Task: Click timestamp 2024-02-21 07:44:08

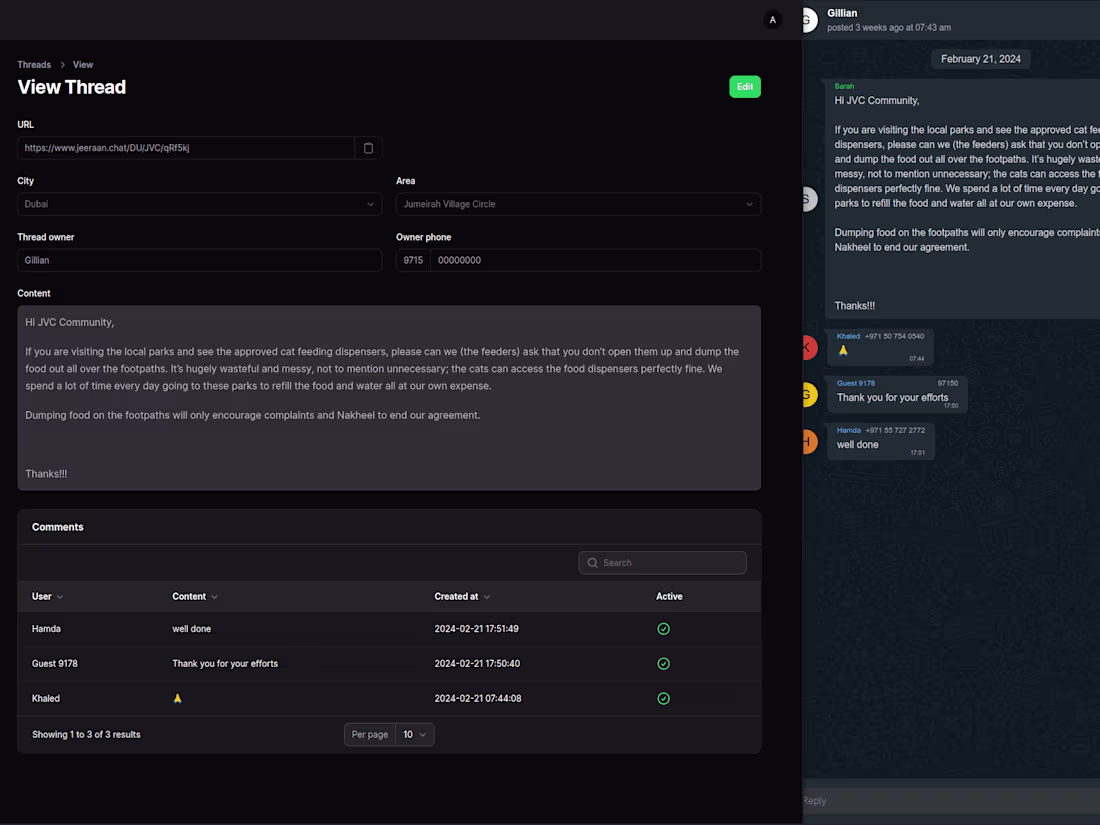Action: coord(478,699)
